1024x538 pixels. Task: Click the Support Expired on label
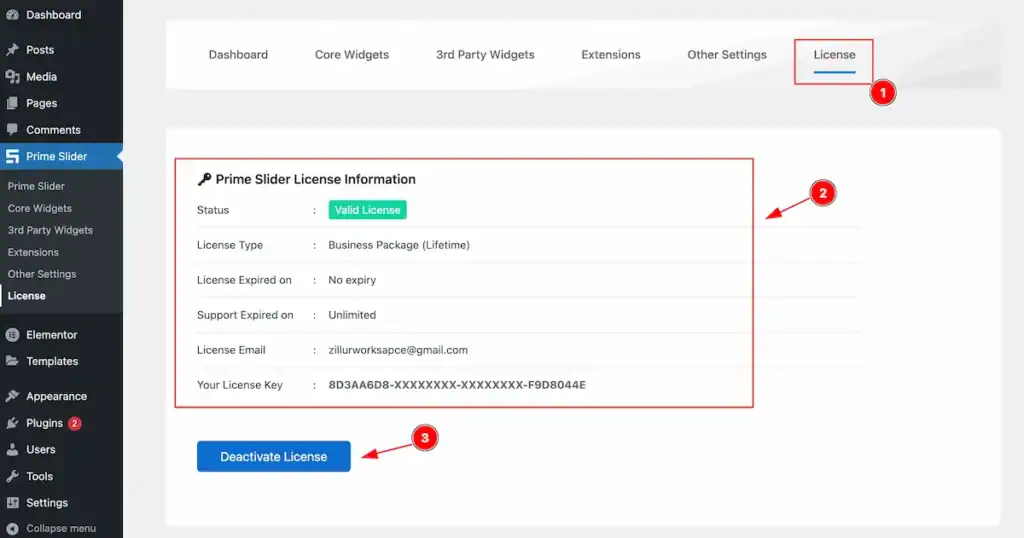(245, 315)
